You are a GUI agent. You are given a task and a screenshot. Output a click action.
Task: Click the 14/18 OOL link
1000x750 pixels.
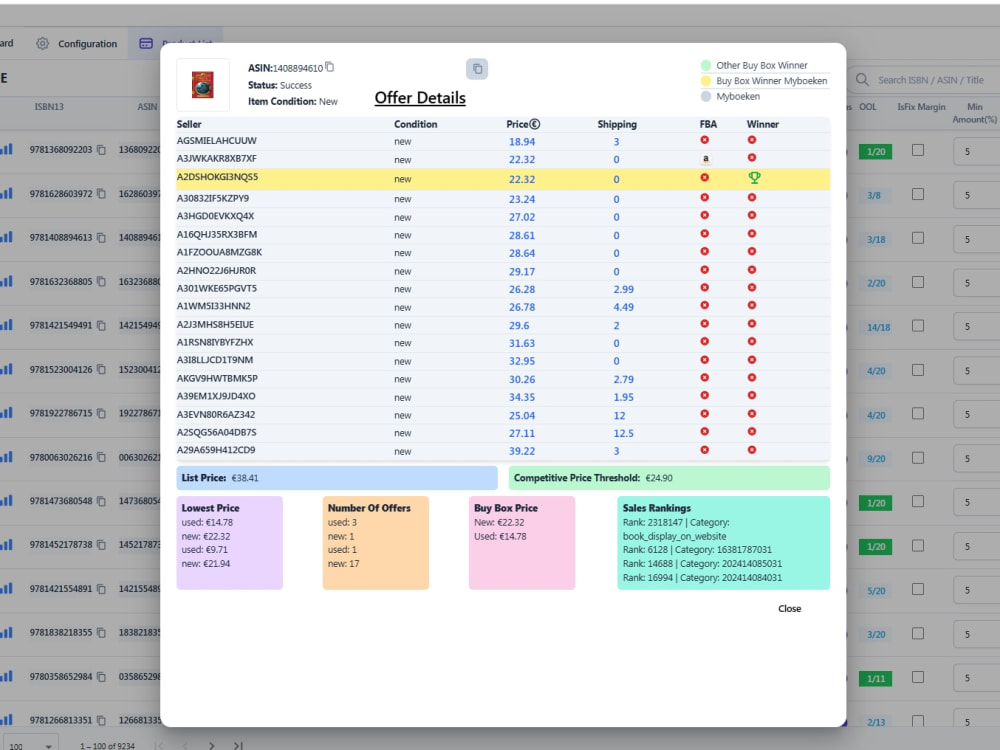[878, 327]
